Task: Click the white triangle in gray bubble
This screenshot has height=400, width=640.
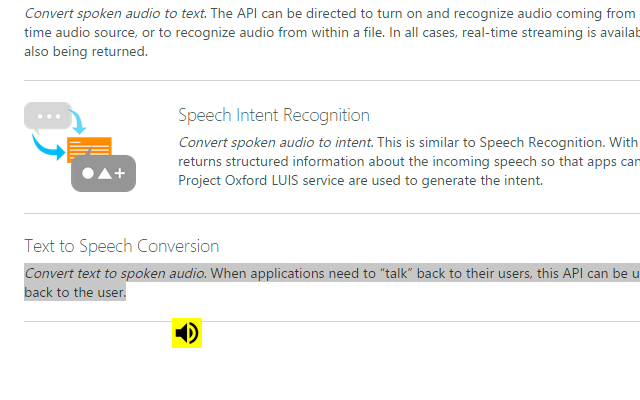Action: (x=104, y=173)
